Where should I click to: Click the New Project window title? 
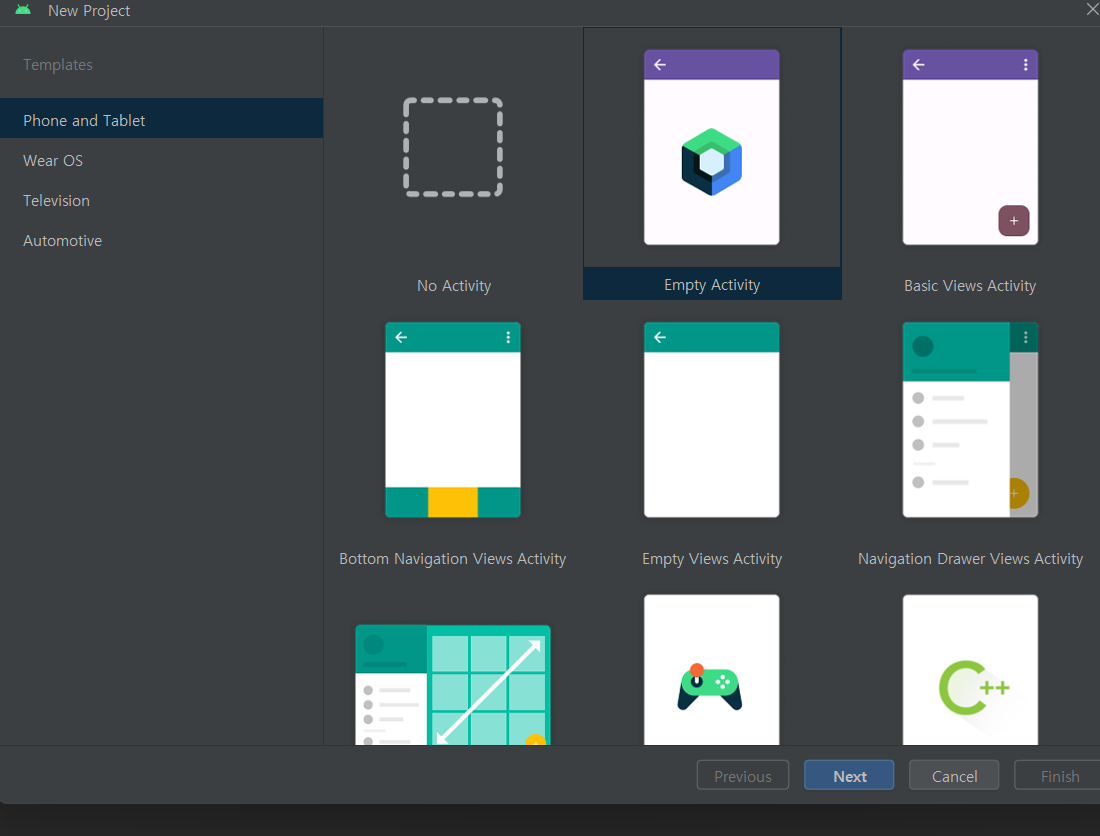click(x=89, y=11)
